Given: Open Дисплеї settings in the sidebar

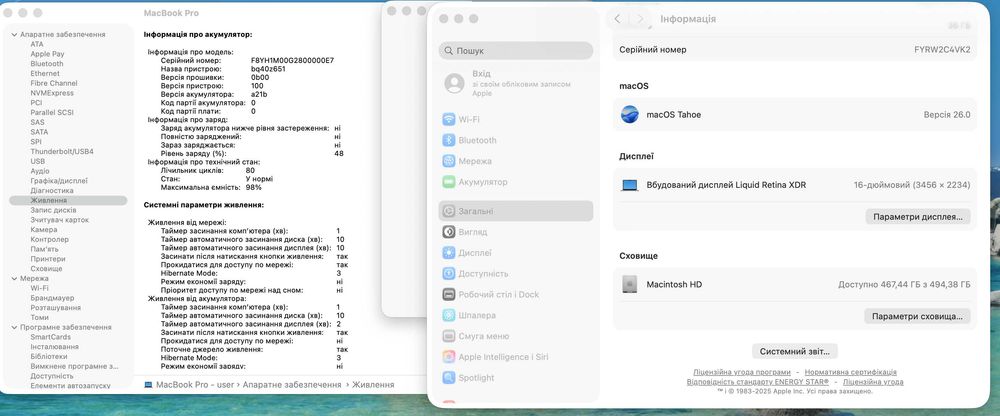Looking at the screenshot, I should point(466,253).
